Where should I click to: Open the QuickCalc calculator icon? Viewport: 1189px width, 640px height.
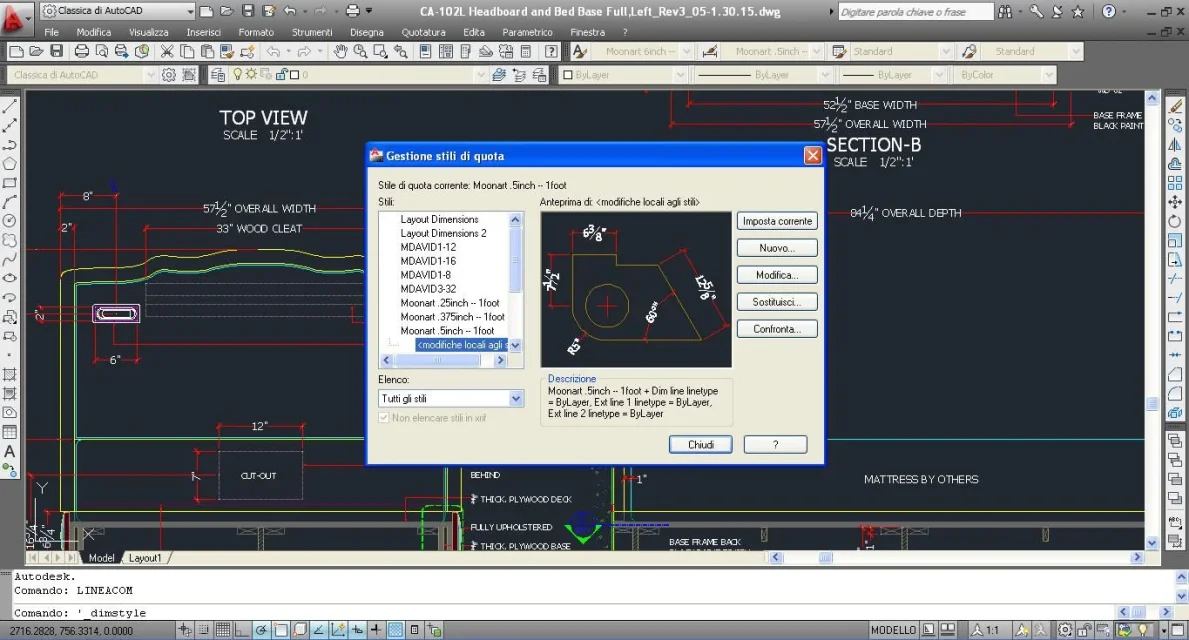click(525, 51)
